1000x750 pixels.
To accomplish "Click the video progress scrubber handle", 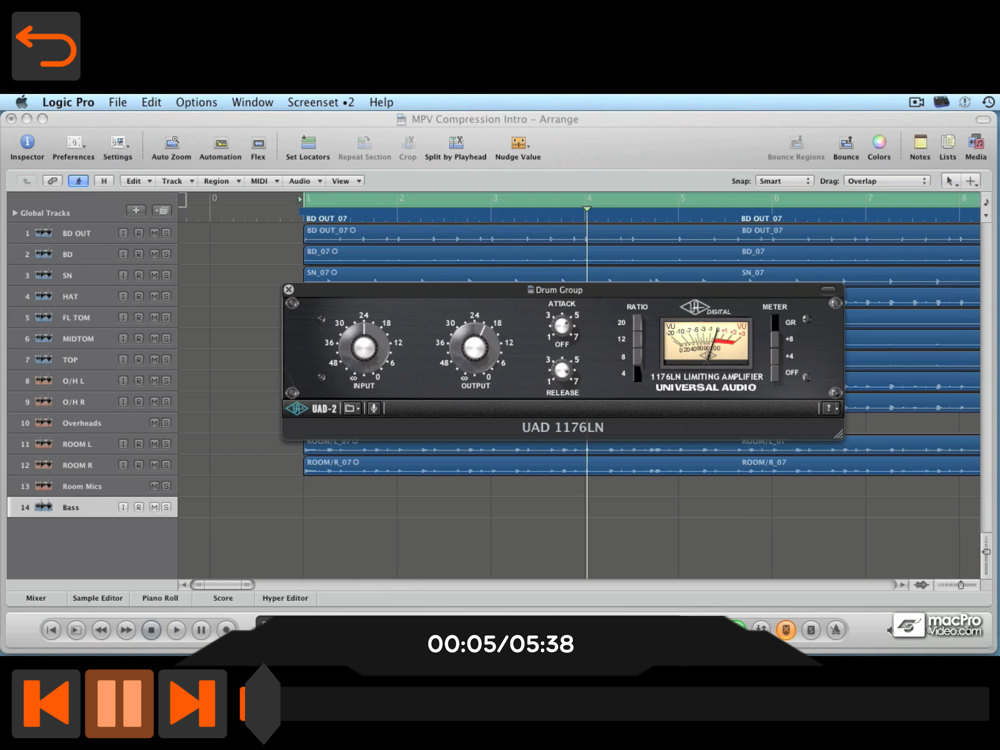I will click(263, 704).
